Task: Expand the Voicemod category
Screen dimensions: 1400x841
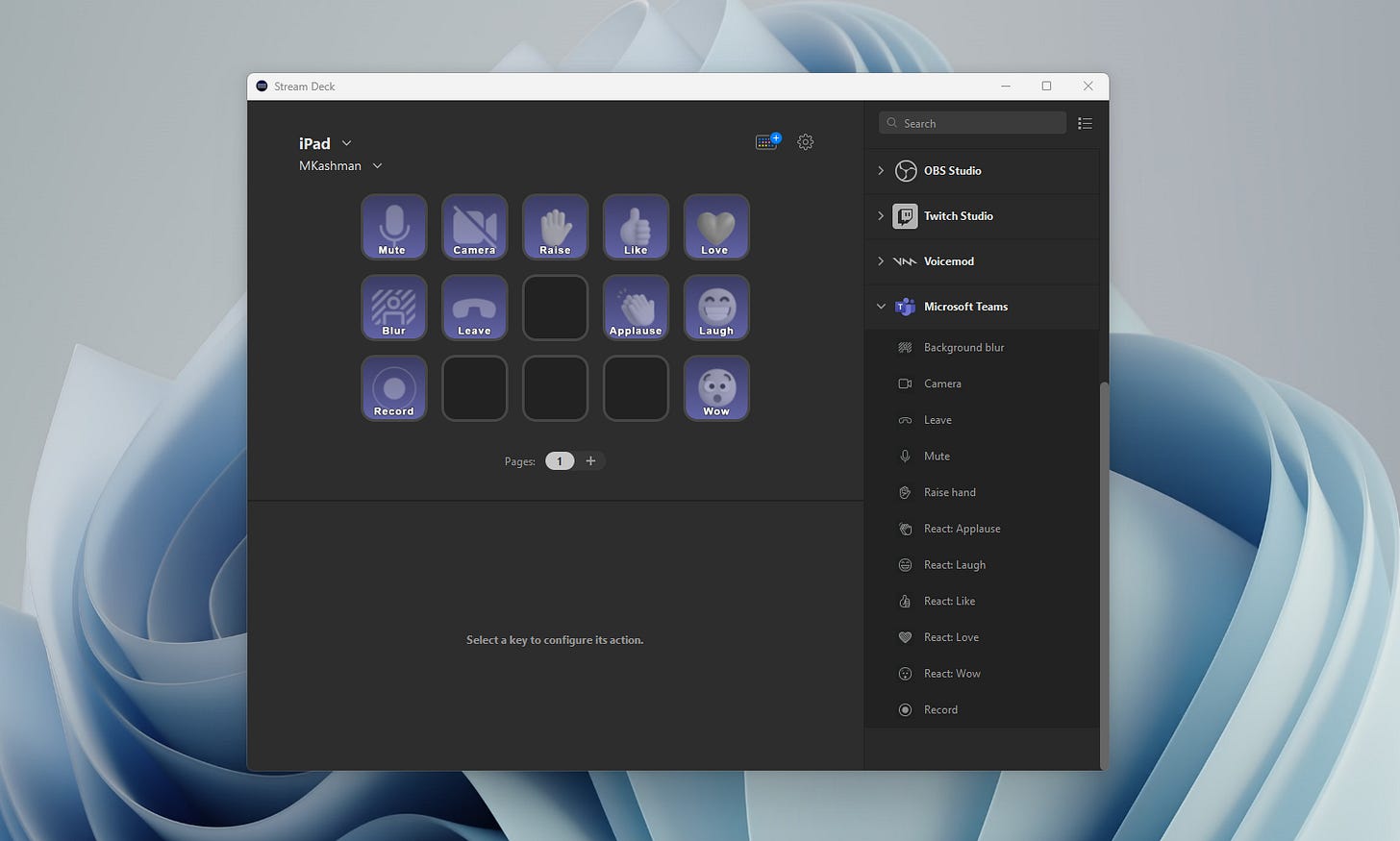Action: tap(881, 261)
